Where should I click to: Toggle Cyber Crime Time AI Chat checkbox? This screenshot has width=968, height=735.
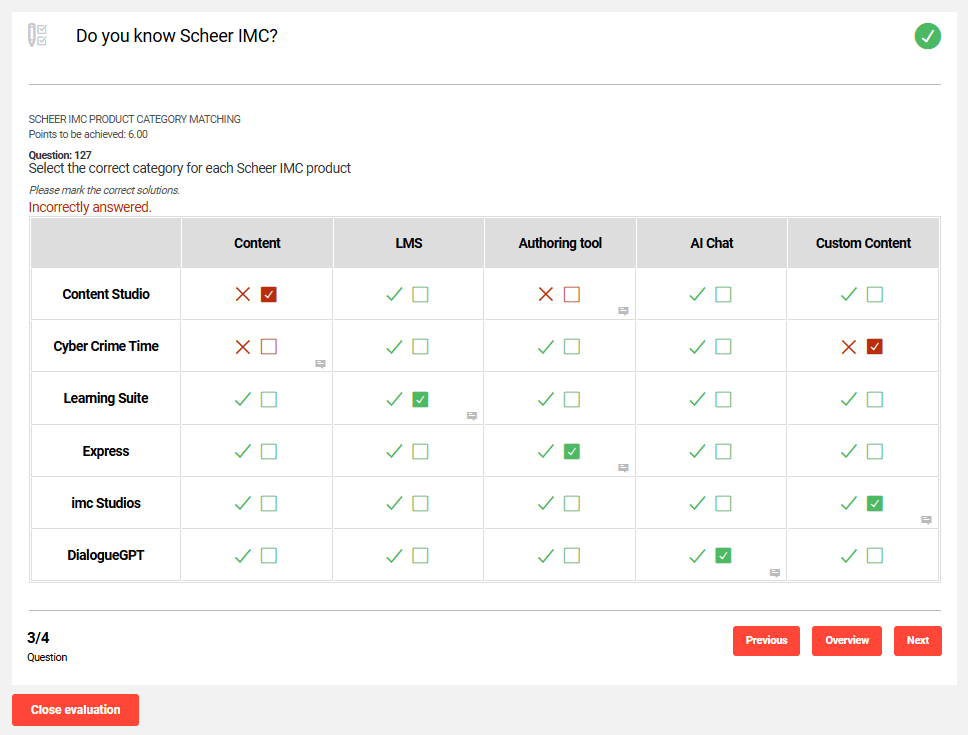724,347
